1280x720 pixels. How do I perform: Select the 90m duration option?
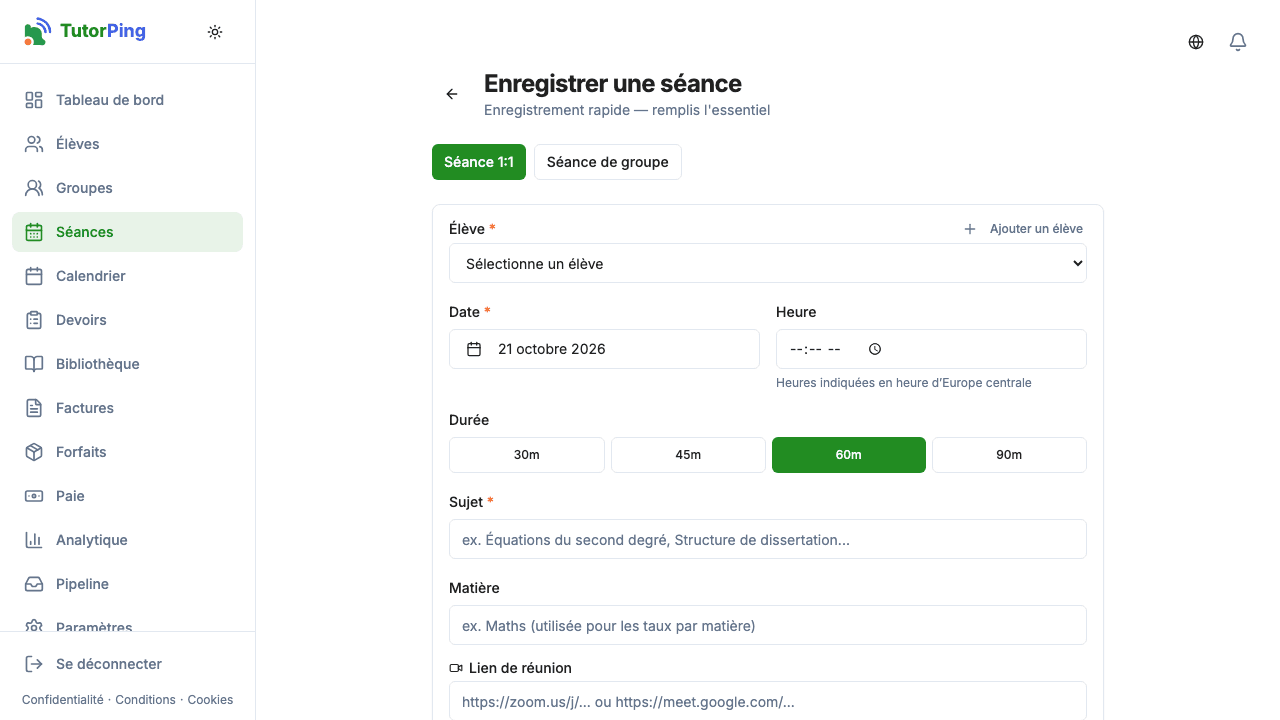(1009, 455)
